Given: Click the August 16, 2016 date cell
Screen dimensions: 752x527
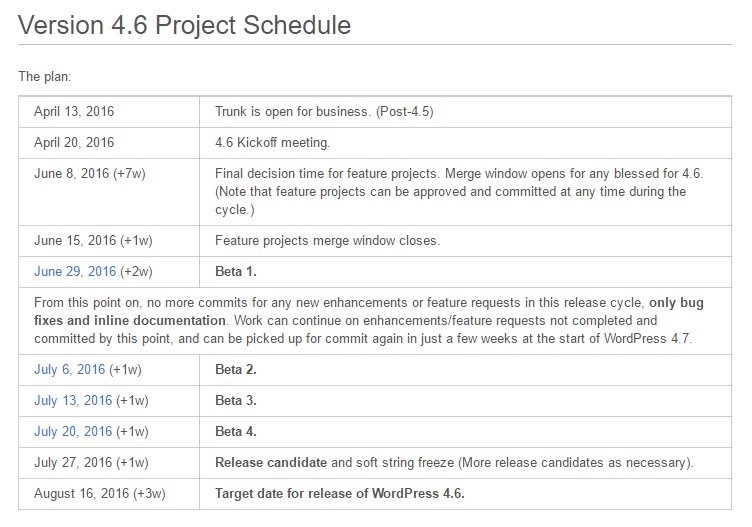Looking at the screenshot, I should point(109,494).
